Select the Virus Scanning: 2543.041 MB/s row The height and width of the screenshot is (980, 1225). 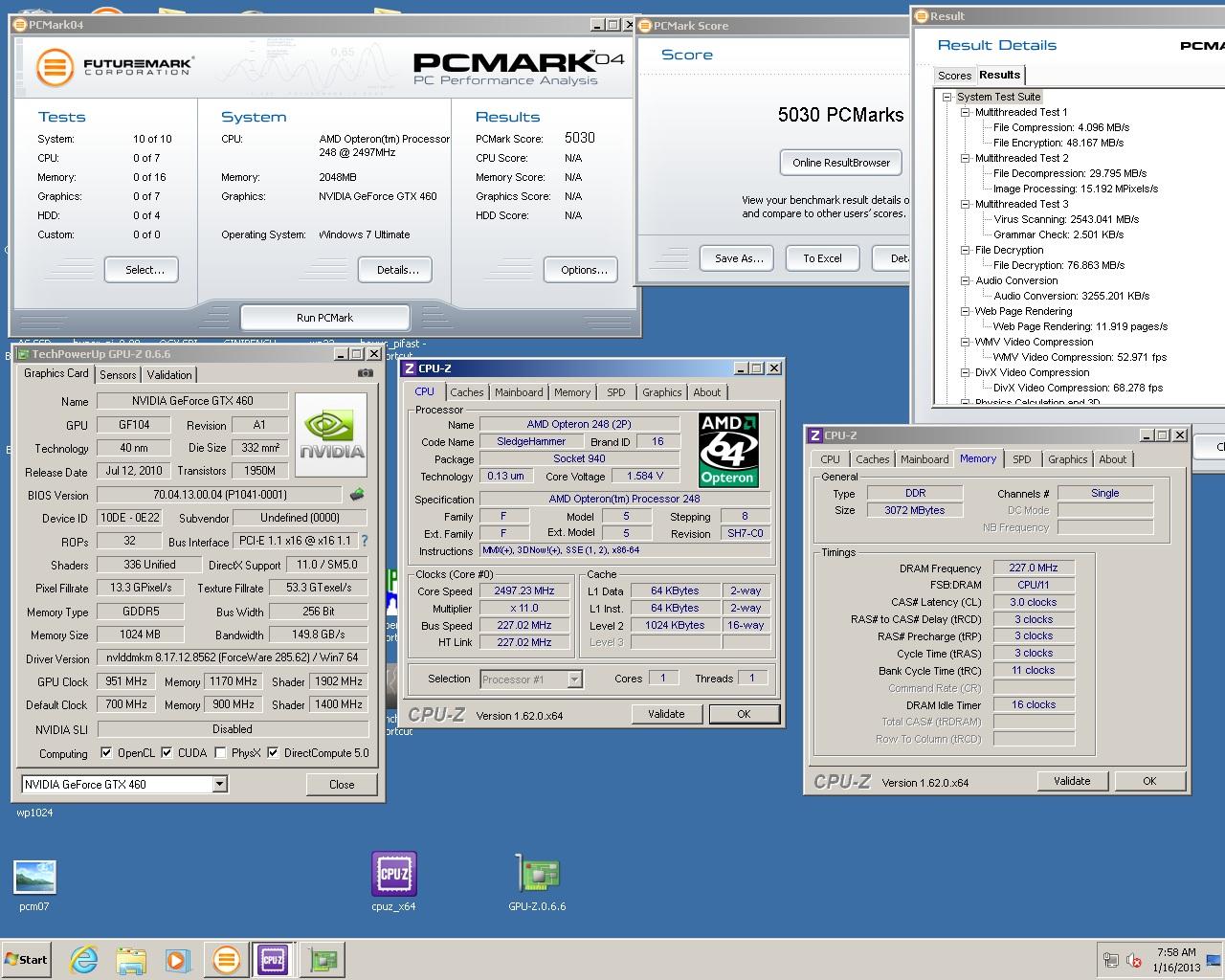1066,219
